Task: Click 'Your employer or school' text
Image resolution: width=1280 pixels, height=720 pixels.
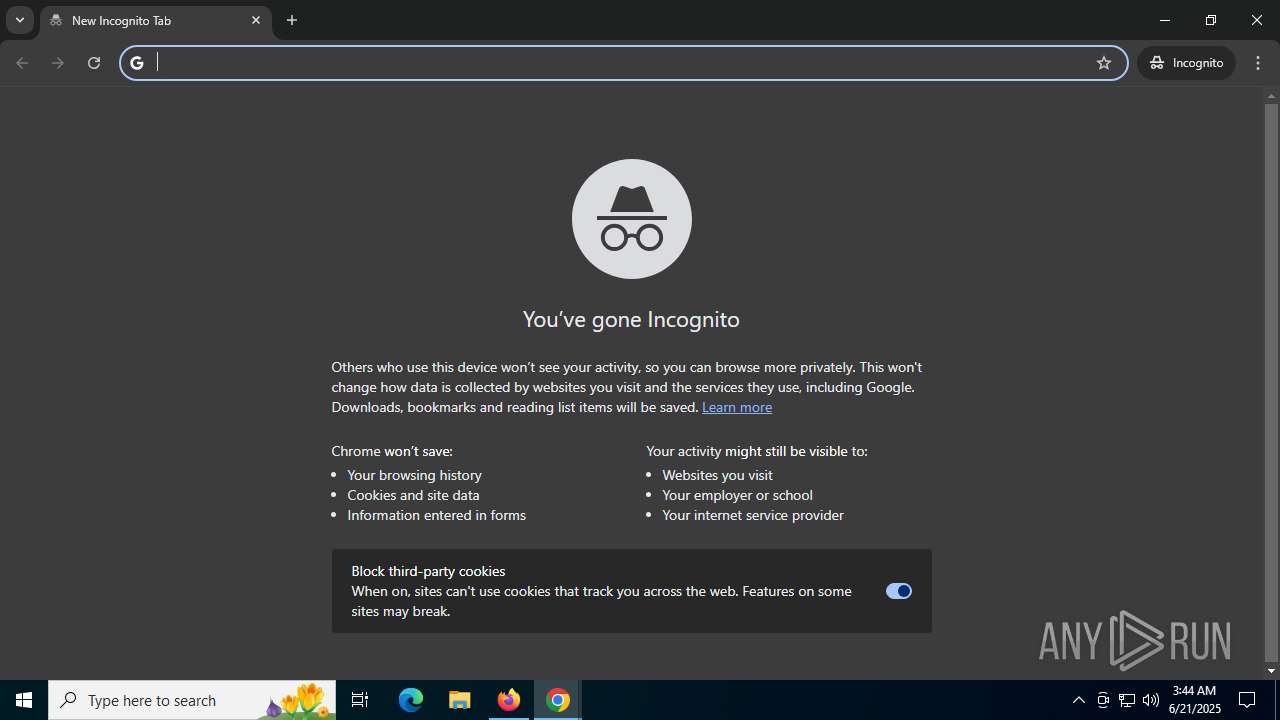Action: 737,495
